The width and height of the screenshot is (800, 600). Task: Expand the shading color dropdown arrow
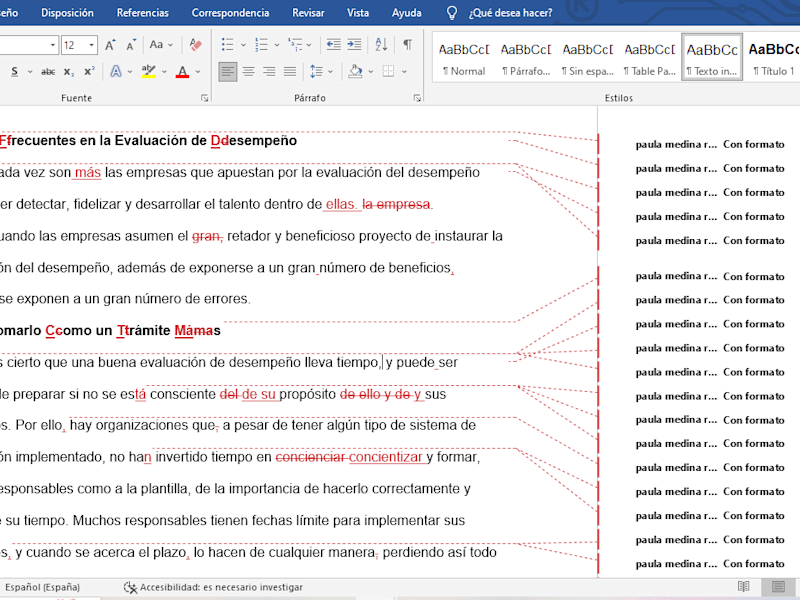click(371, 71)
